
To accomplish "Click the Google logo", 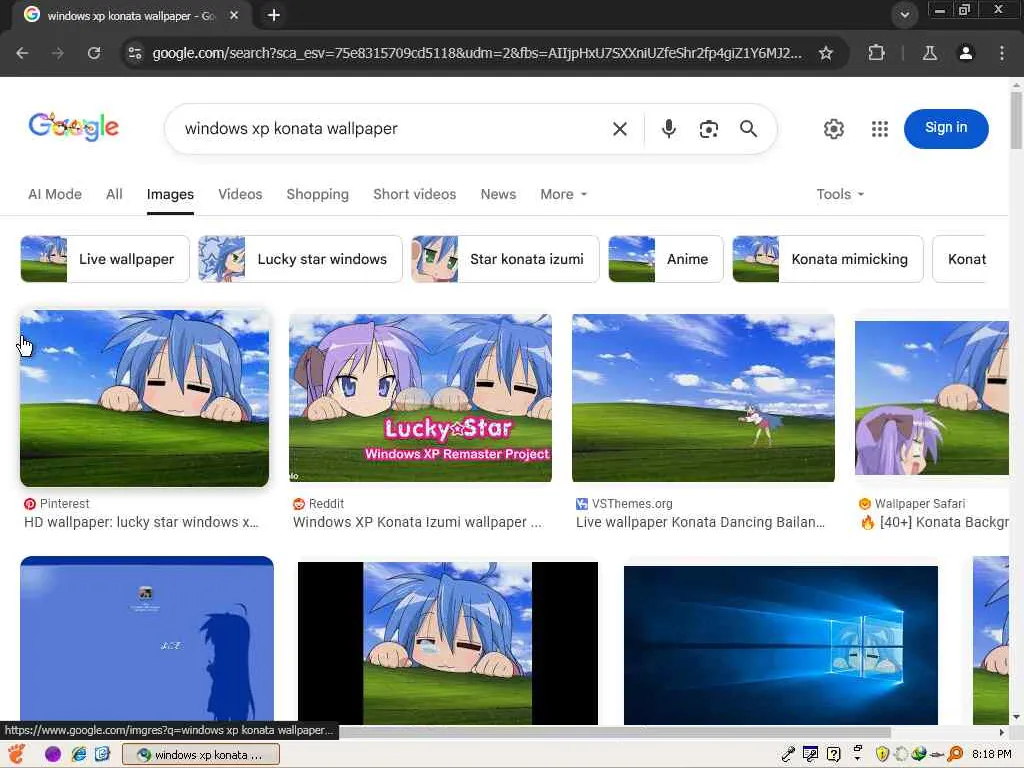I will (x=73, y=127).
